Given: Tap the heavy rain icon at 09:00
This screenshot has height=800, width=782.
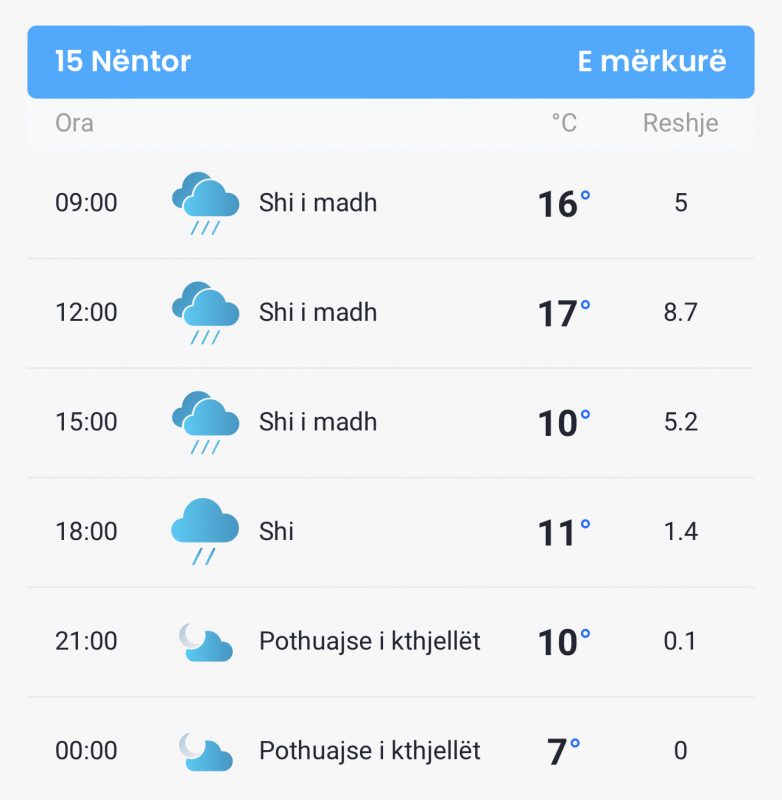Looking at the screenshot, I should tap(205, 203).
